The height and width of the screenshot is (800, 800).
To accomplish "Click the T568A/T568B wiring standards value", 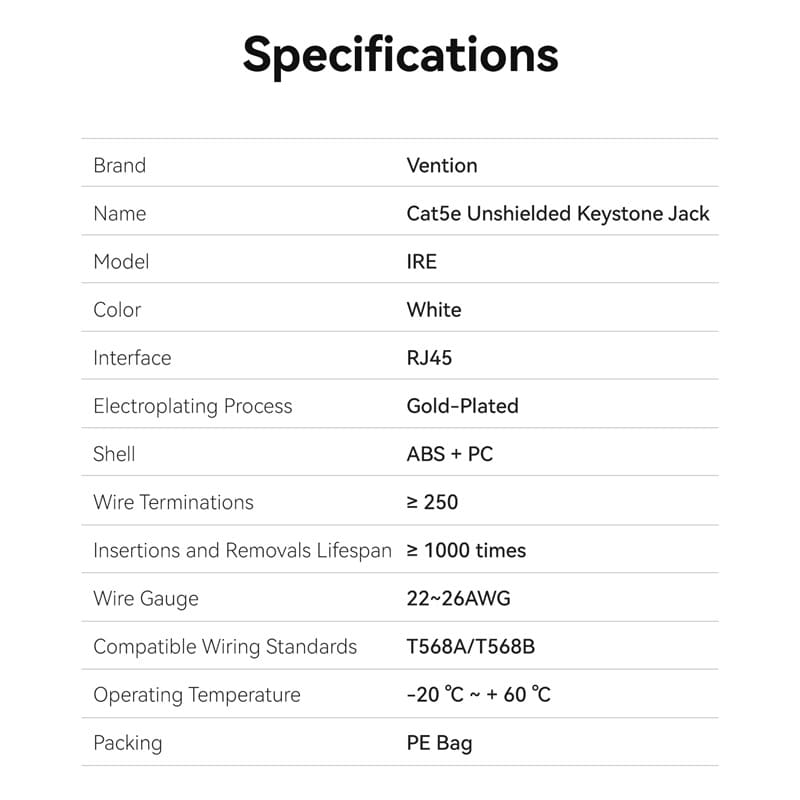I will coord(470,646).
